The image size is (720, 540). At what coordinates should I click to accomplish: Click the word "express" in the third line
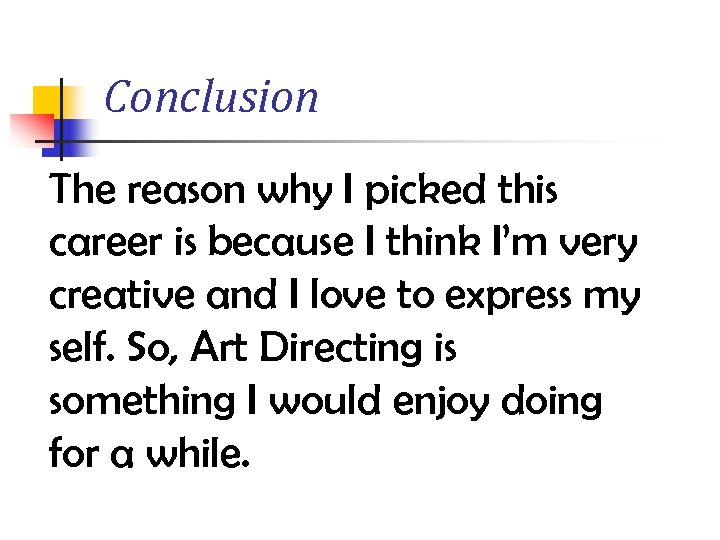[x=496, y=297]
